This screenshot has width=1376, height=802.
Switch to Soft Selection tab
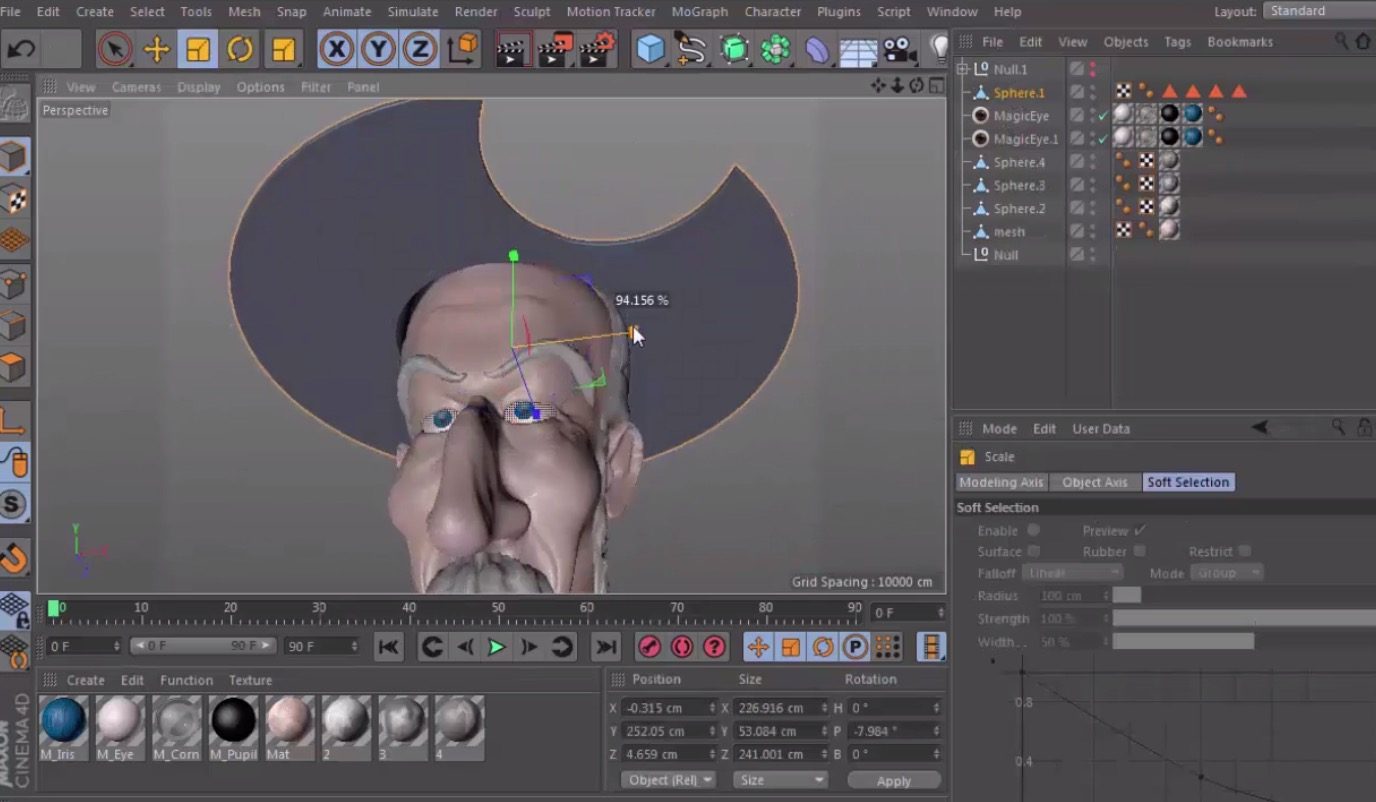[x=1188, y=482]
